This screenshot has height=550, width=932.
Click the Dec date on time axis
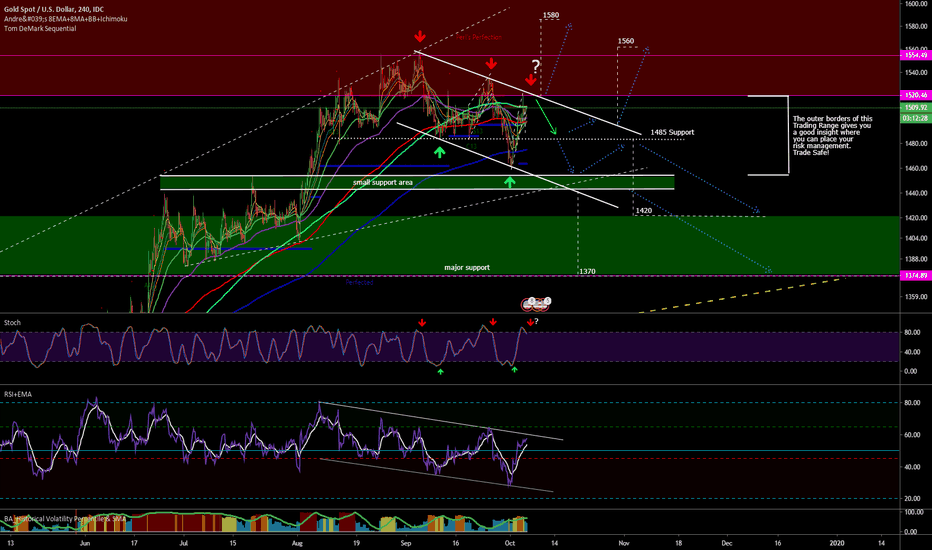tap(727, 543)
